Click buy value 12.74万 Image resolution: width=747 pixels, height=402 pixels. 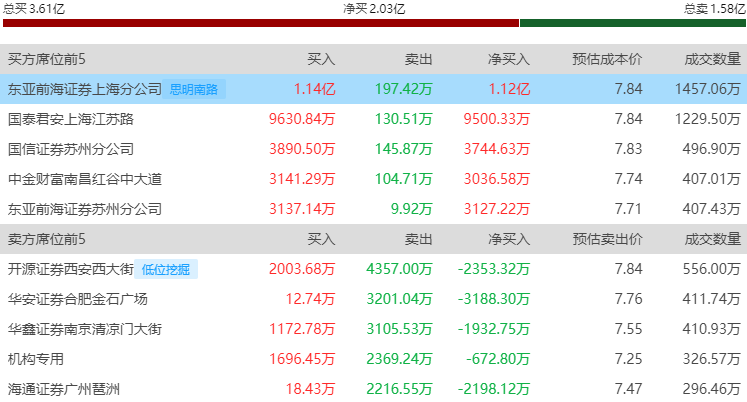[310, 299]
